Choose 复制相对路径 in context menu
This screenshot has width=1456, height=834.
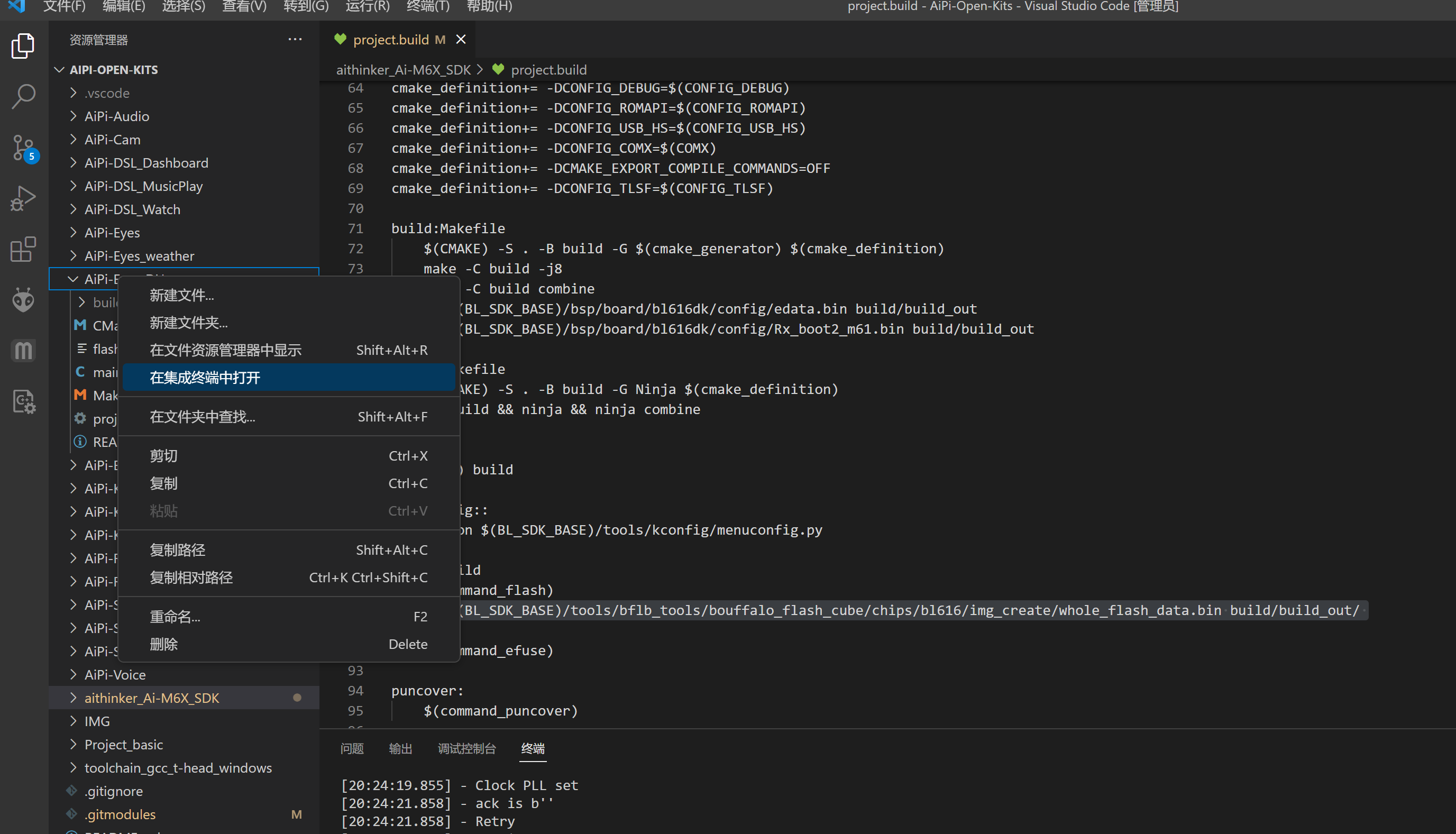pyautogui.click(x=289, y=578)
